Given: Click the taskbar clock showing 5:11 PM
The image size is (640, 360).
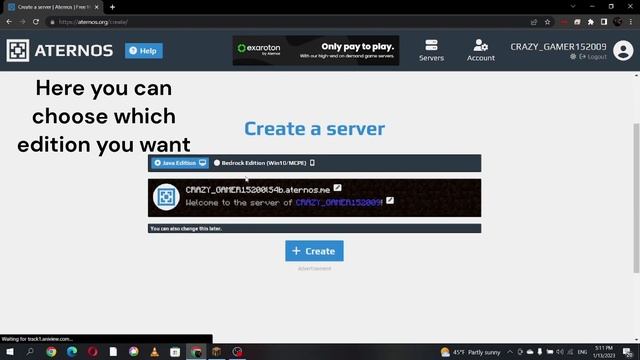Looking at the screenshot, I should [604, 352].
